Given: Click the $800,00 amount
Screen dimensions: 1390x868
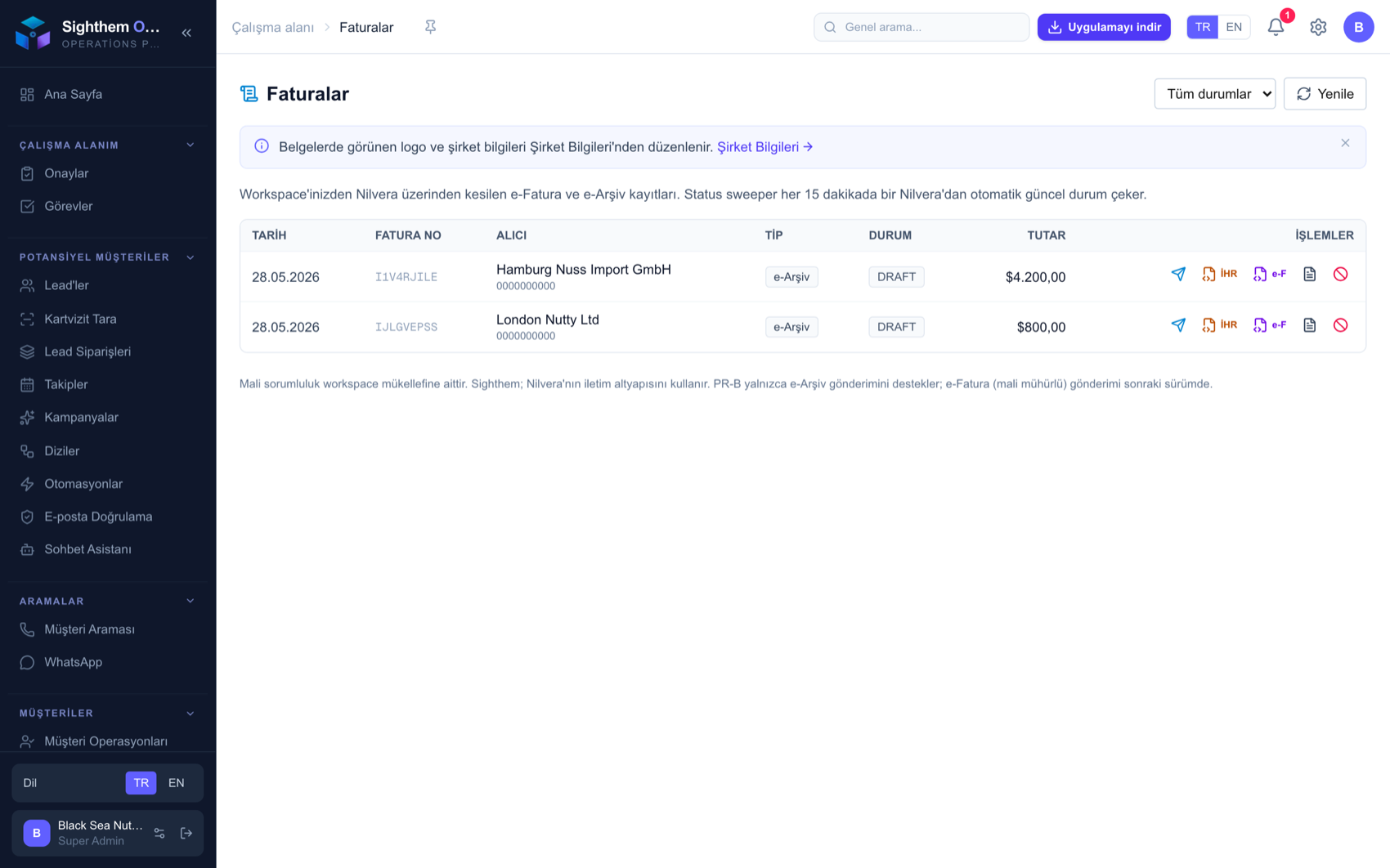Looking at the screenshot, I should point(1041,327).
